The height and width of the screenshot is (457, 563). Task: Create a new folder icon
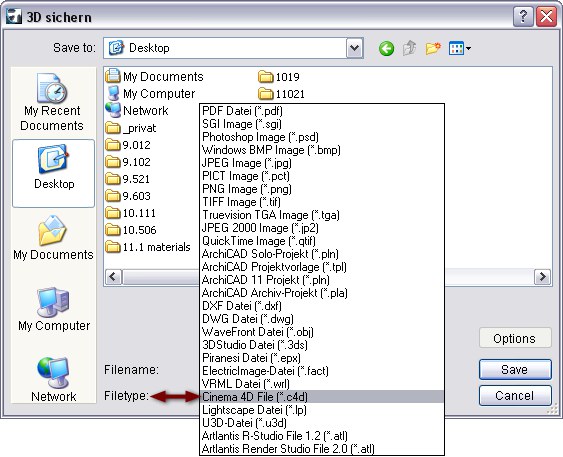point(433,48)
